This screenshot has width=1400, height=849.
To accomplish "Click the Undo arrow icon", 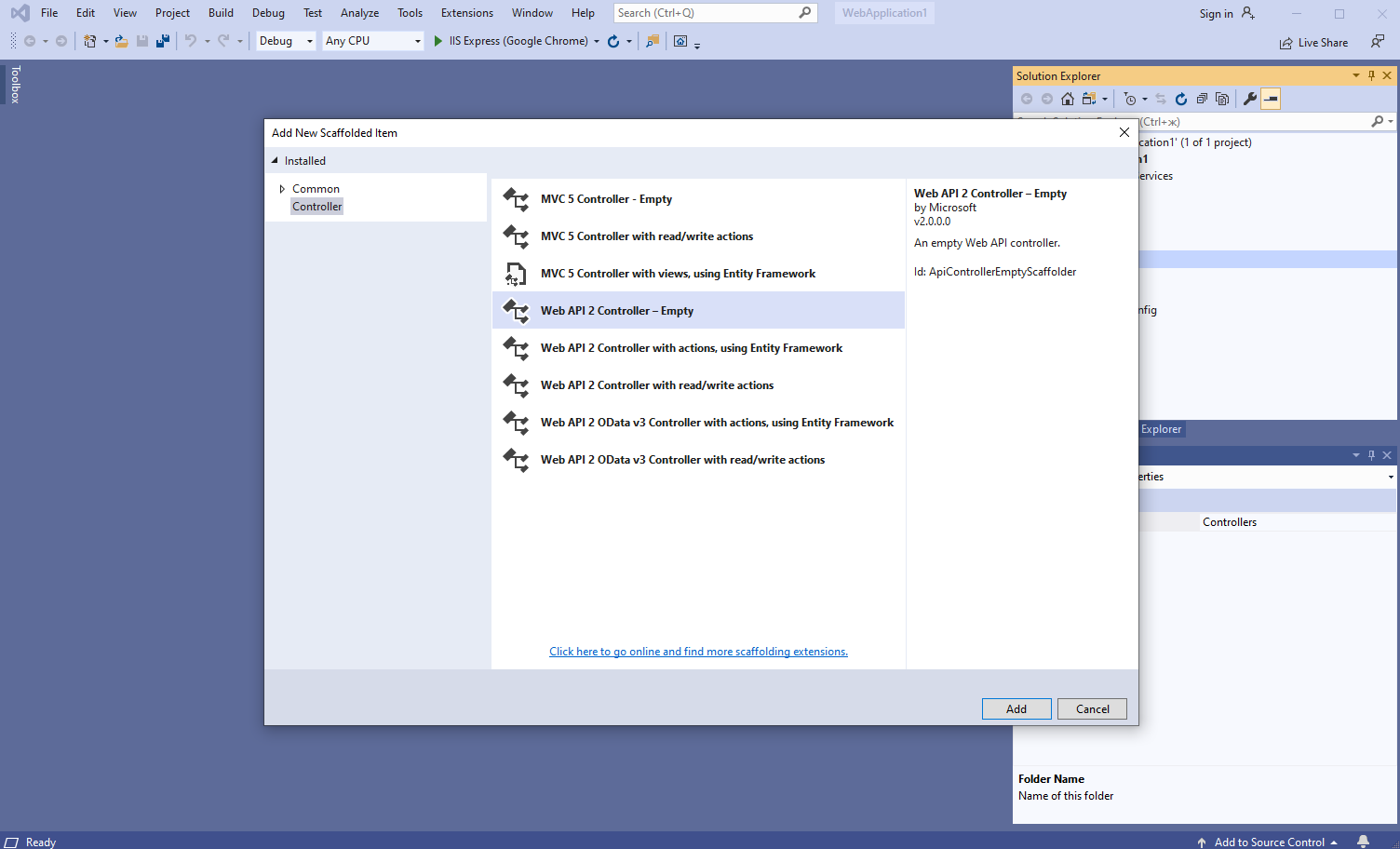I will [x=191, y=41].
